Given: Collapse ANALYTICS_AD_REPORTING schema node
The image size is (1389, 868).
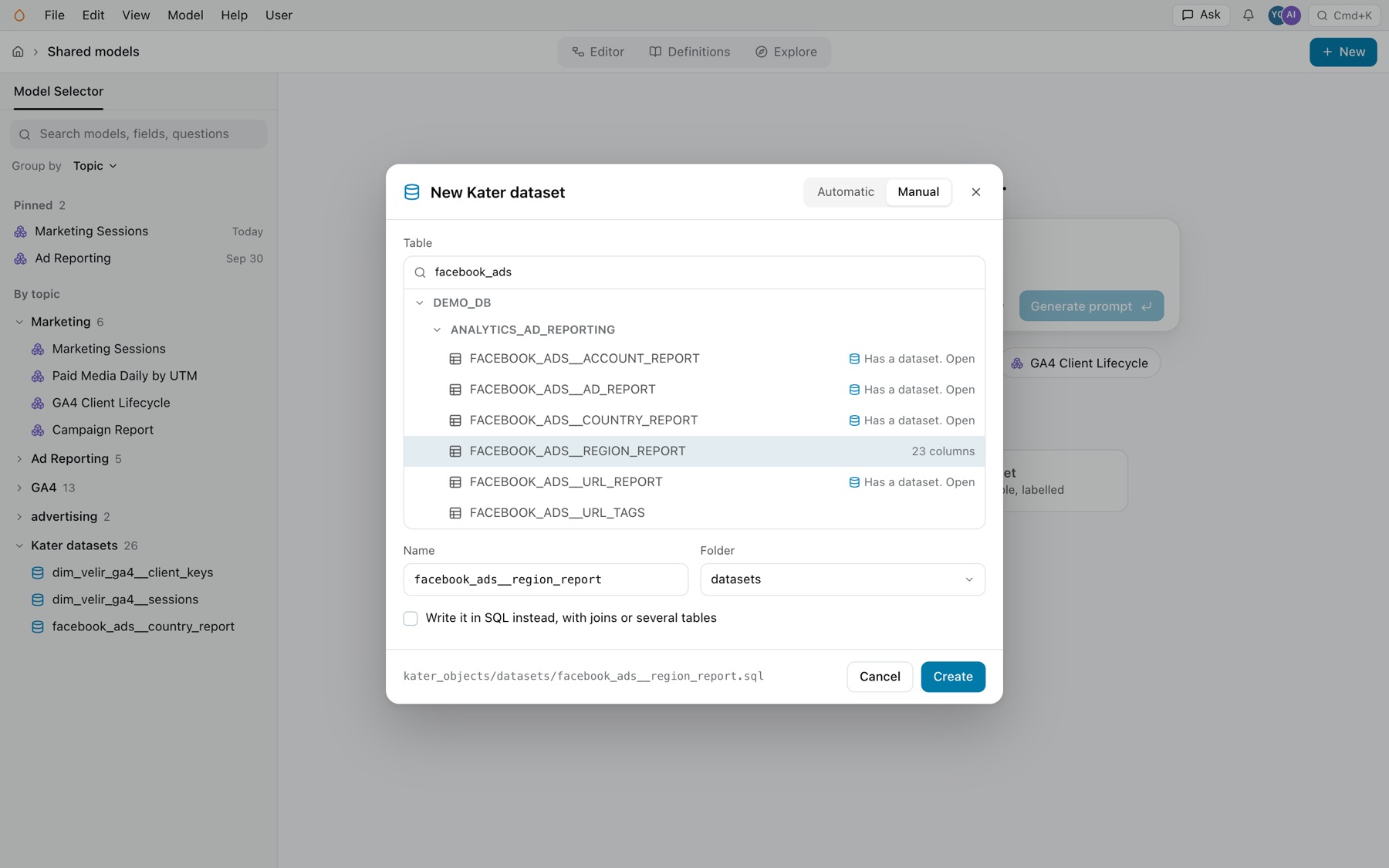Looking at the screenshot, I should point(437,330).
